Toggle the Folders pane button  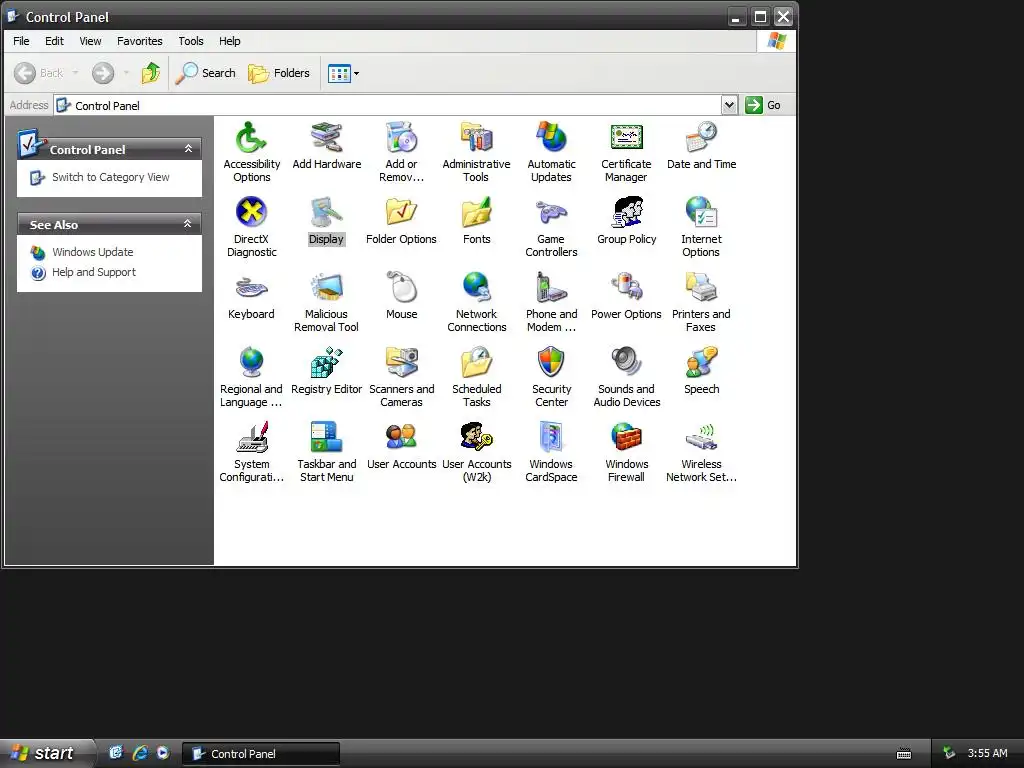tap(279, 73)
